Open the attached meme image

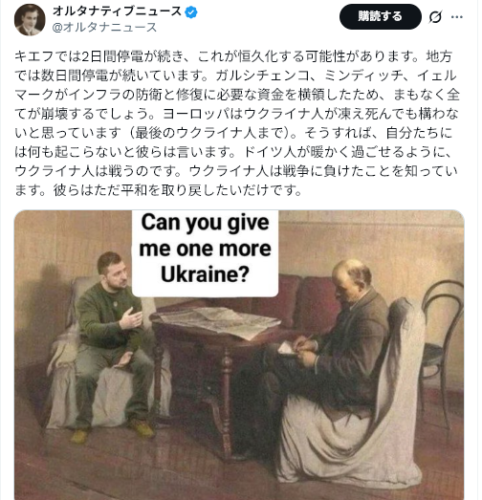(x=239, y=355)
